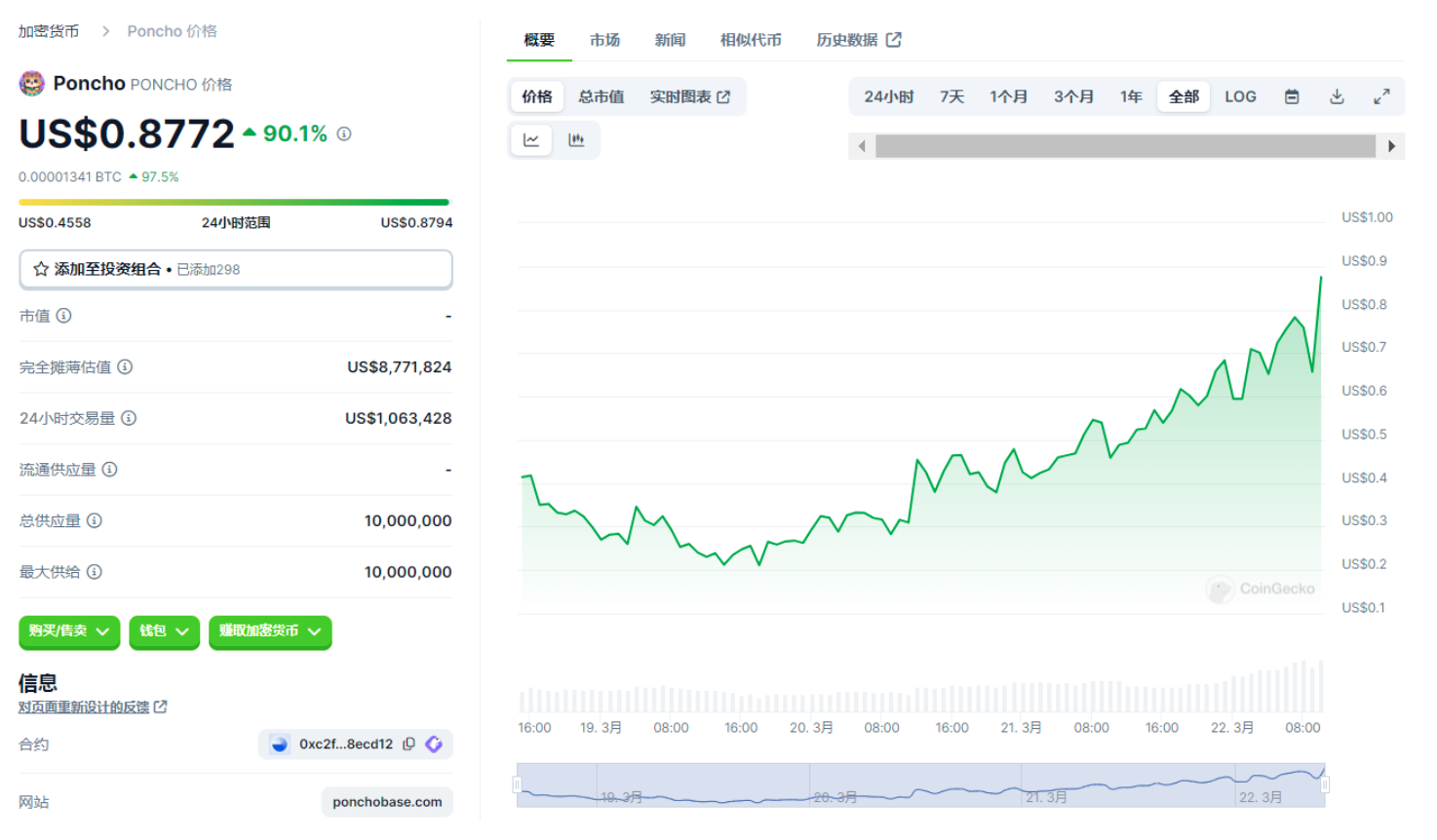
Task: Toggle LOG scale on the chart
Action: tap(1240, 96)
